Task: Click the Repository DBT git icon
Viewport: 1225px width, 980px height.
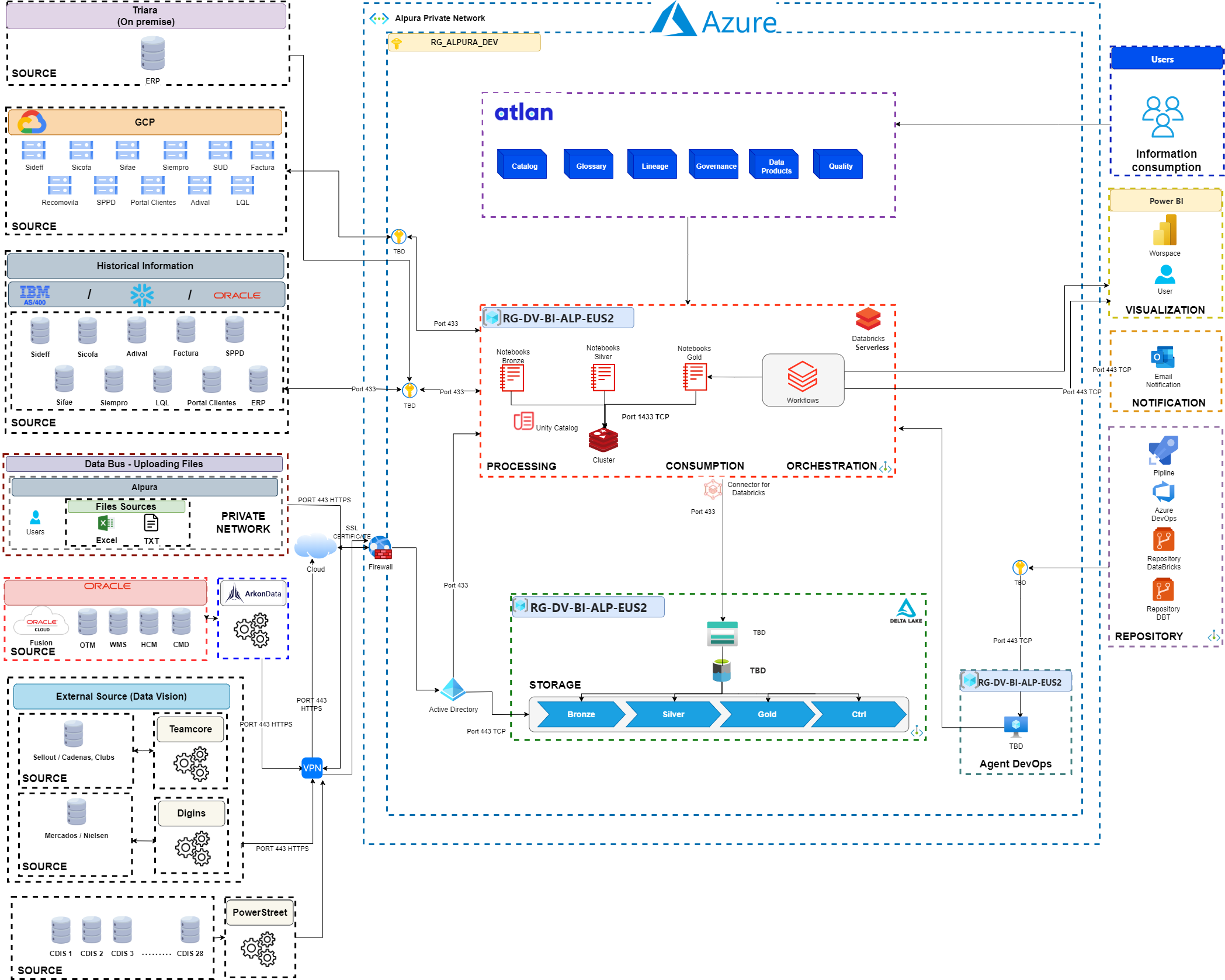Action: 1163,590
